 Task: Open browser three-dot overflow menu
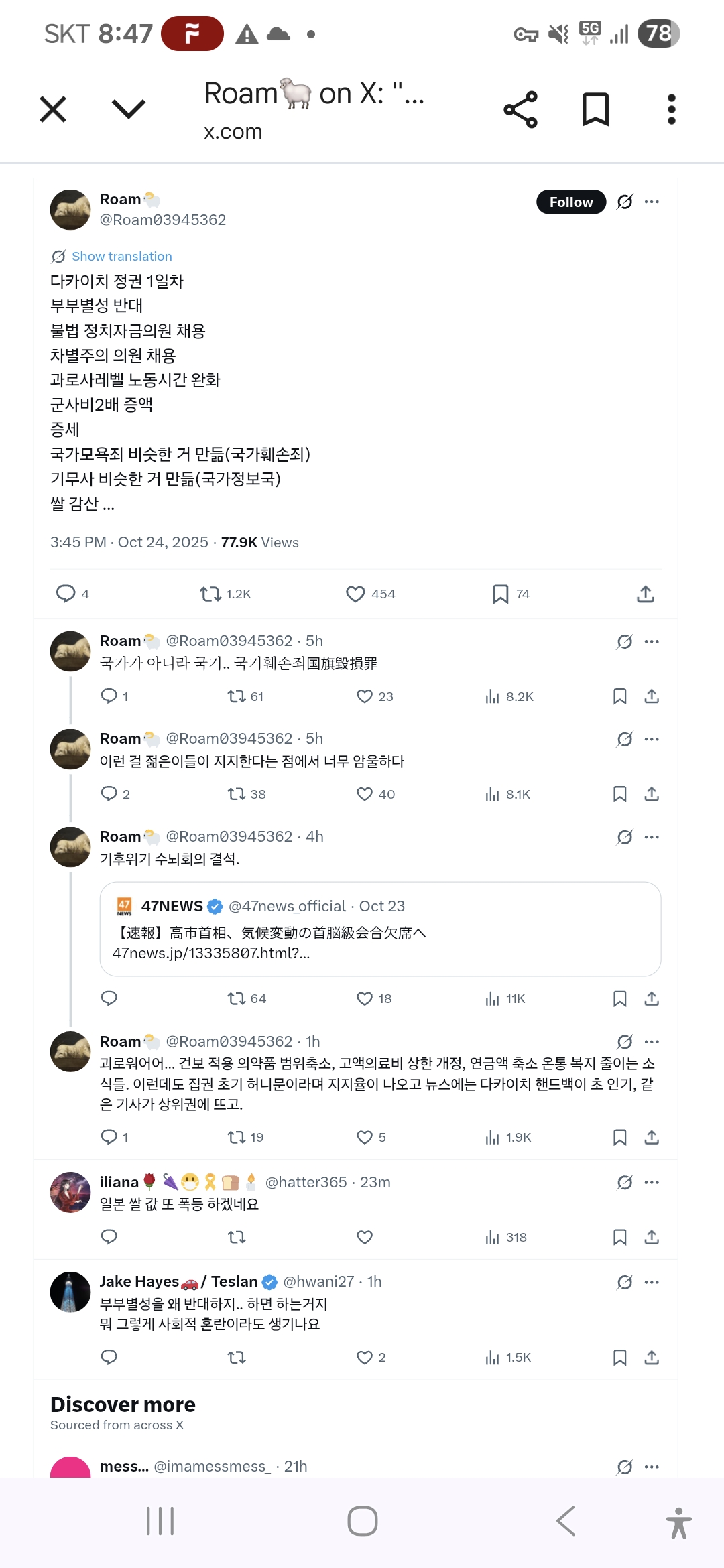tap(671, 109)
